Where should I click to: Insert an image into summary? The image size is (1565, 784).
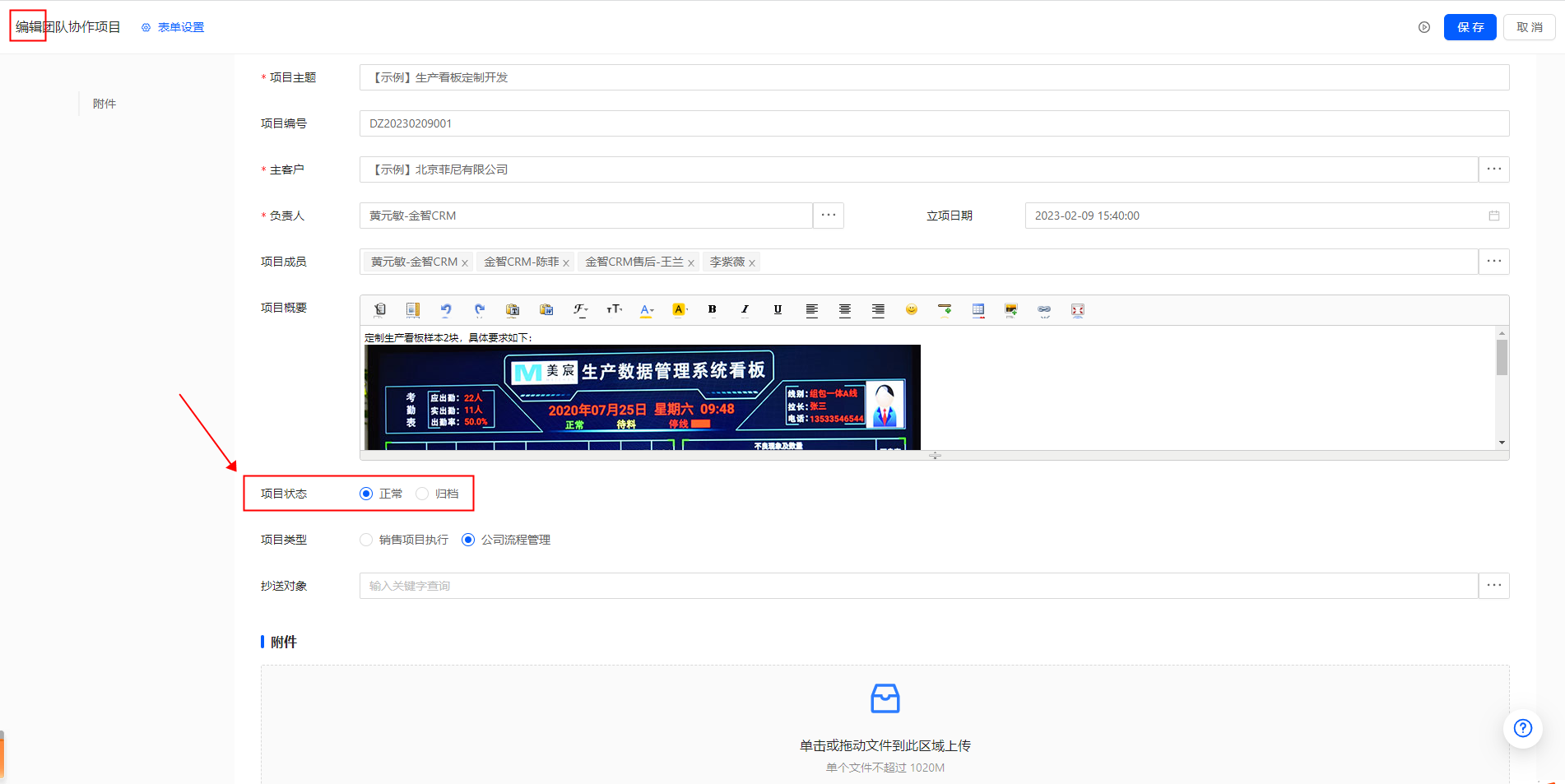pos(1011,310)
